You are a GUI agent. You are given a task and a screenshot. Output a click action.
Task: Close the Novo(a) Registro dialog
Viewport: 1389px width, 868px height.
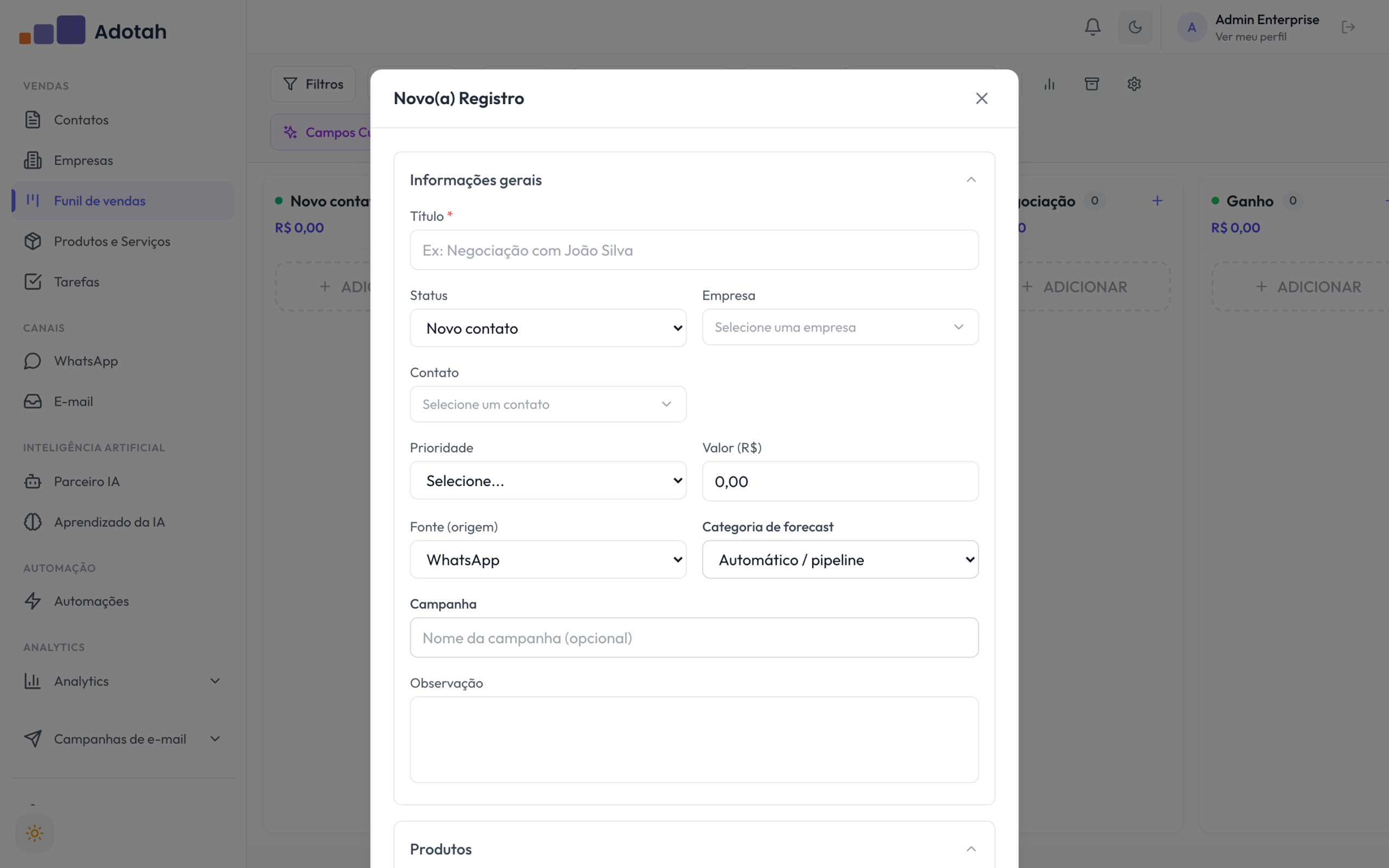tap(982, 98)
